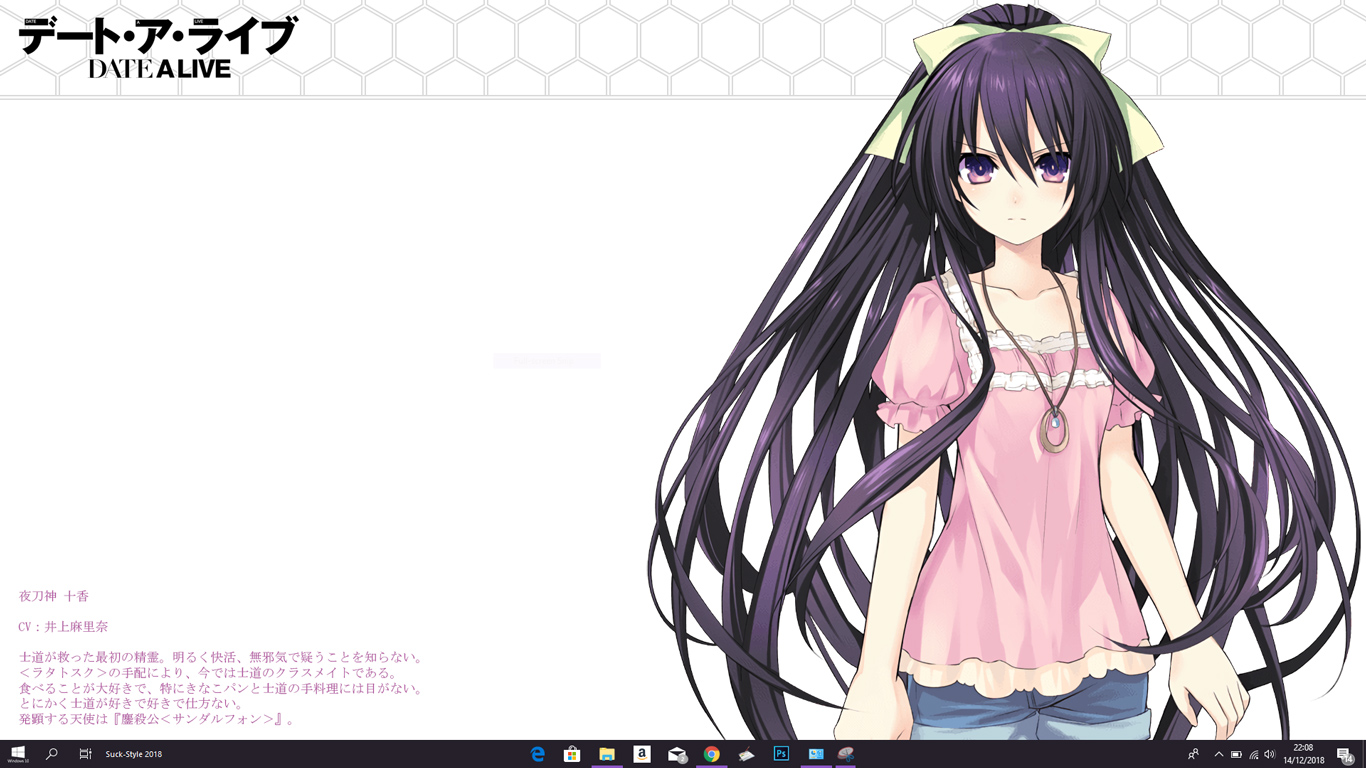This screenshot has height=768, width=1366.
Task: Open the People icon in the tray
Action: (1194, 754)
